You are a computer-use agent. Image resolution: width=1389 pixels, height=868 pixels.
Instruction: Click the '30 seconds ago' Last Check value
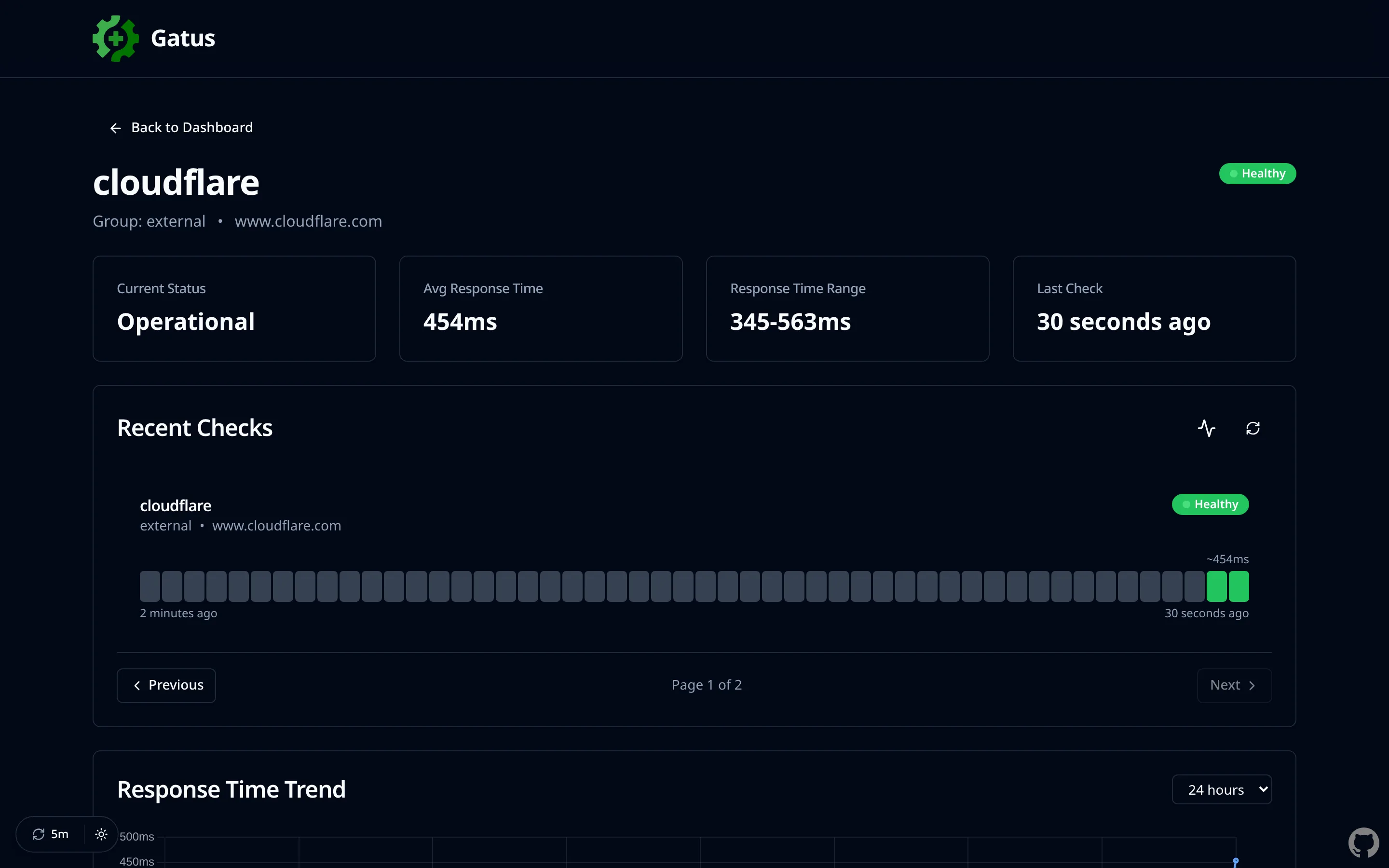pos(1124,322)
